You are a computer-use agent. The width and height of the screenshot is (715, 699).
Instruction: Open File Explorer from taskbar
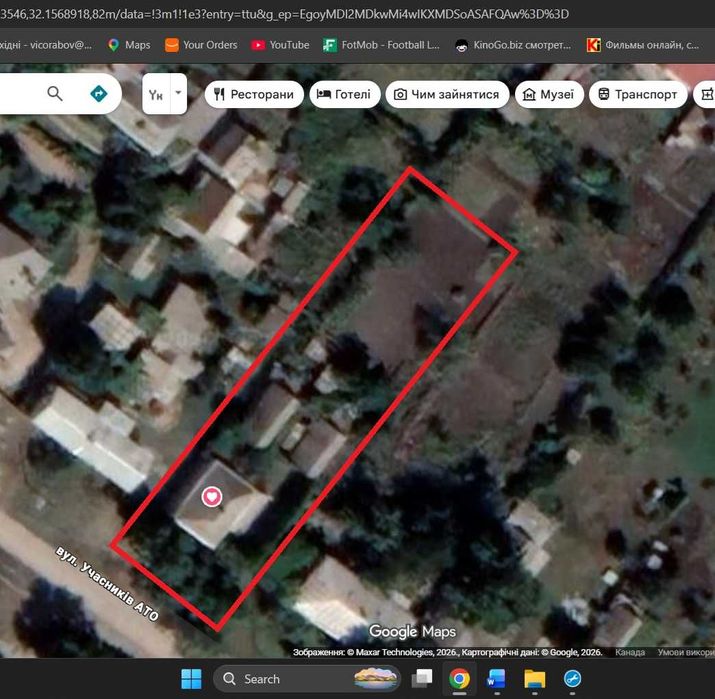coord(534,678)
